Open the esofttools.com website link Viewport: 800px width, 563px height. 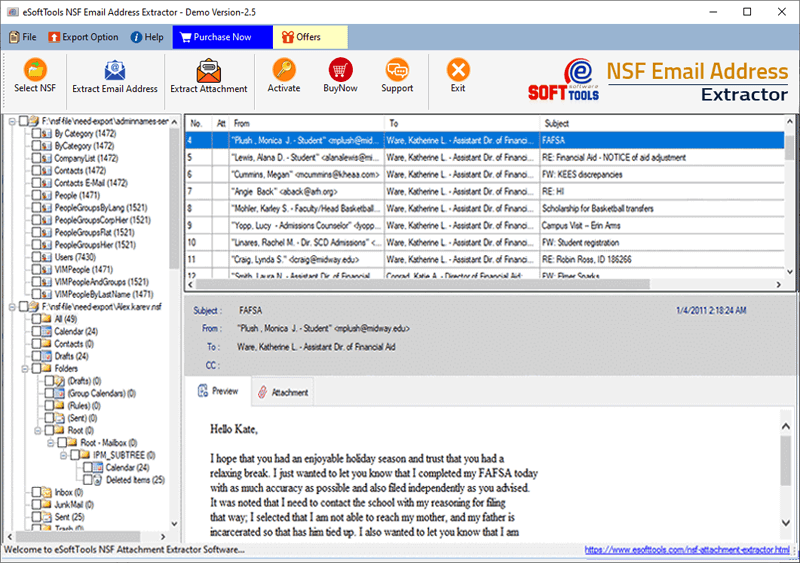pyautogui.click(x=690, y=550)
